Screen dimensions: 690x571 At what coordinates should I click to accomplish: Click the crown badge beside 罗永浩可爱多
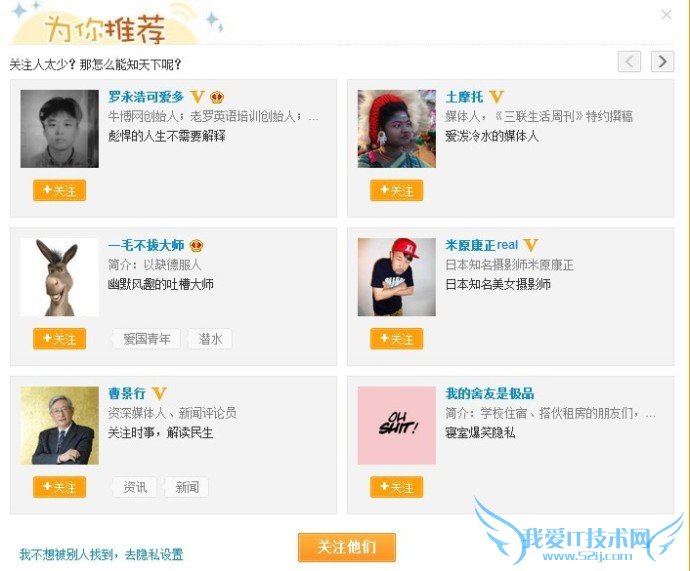(x=217, y=97)
